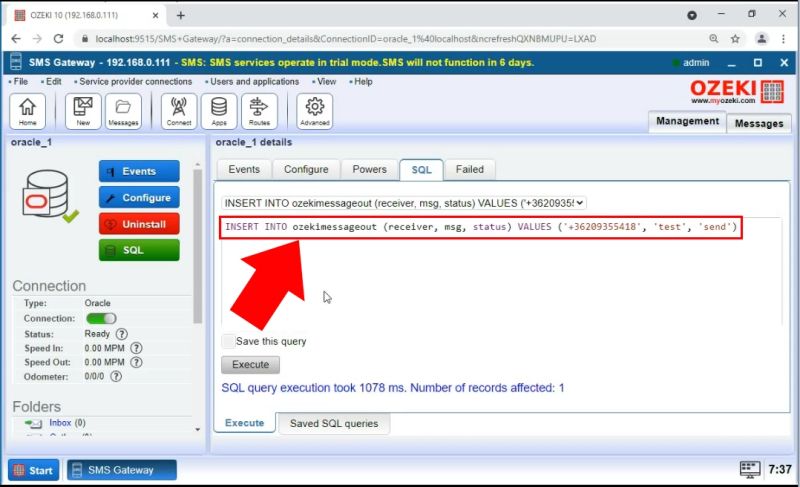Open the File menu
The image size is (800, 487).
(20, 82)
